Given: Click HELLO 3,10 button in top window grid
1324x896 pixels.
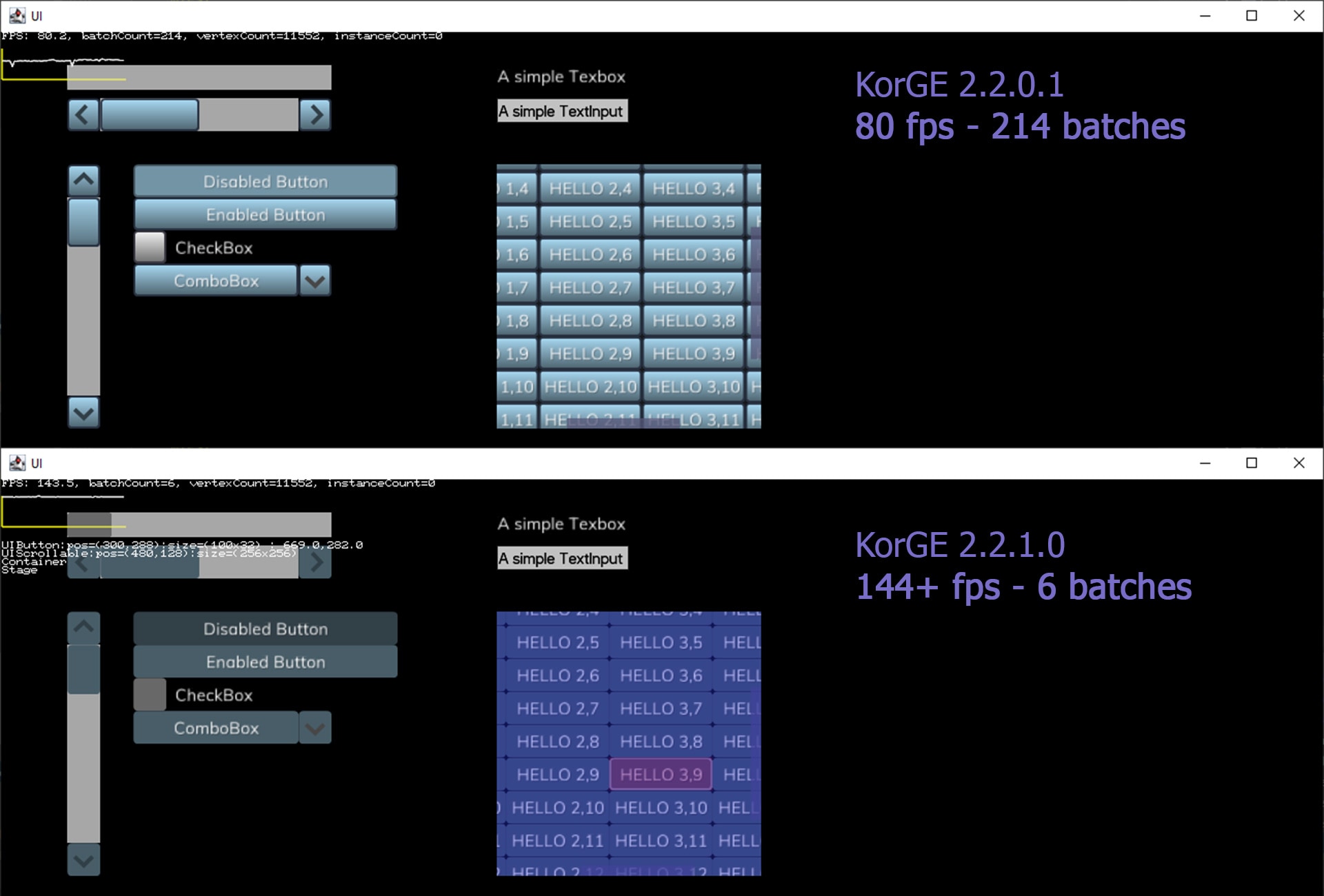Looking at the screenshot, I should 694,387.
